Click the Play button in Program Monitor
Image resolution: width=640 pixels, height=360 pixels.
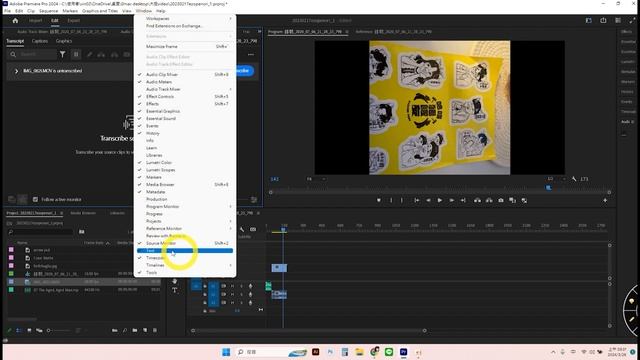[x=440, y=200]
